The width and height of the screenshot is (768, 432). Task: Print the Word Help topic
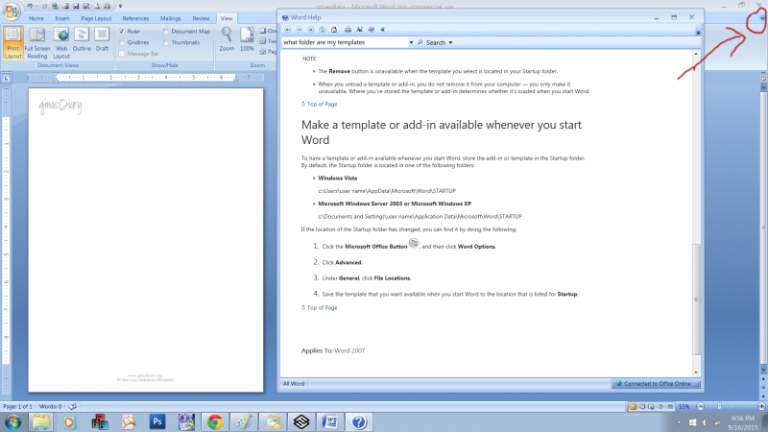pyautogui.click(x=348, y=30)
